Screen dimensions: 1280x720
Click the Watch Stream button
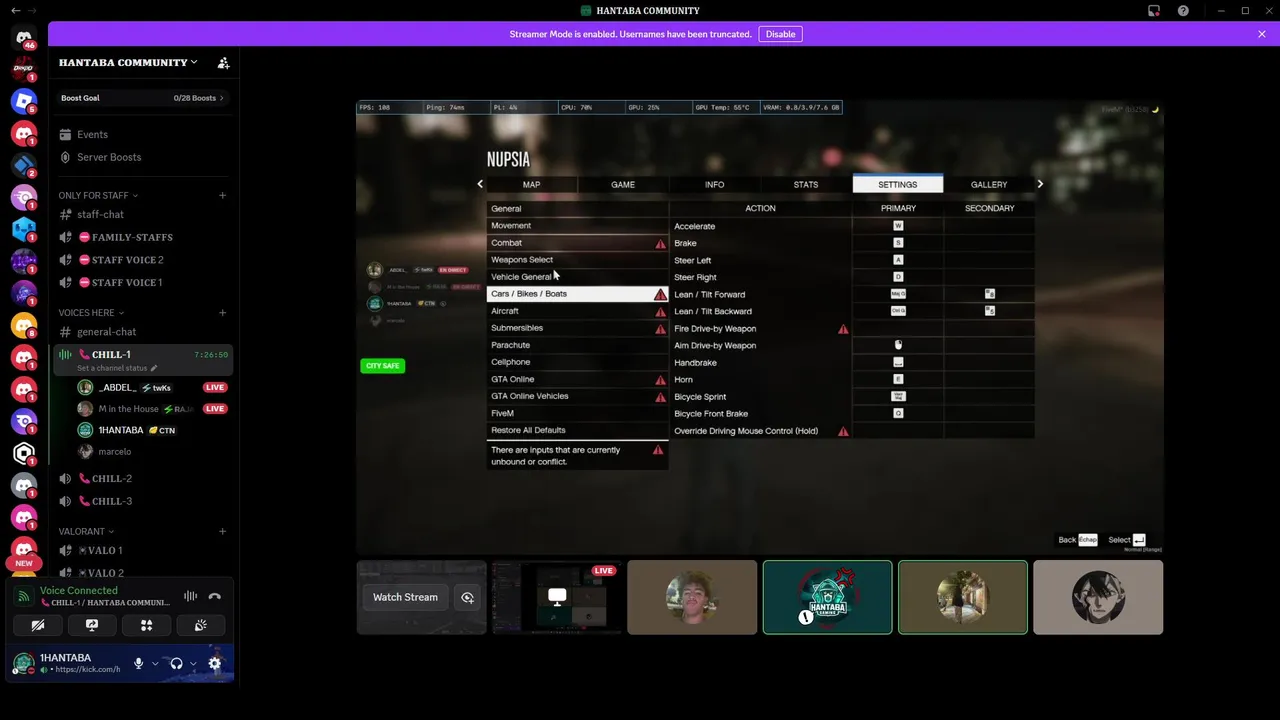(405, 597)
